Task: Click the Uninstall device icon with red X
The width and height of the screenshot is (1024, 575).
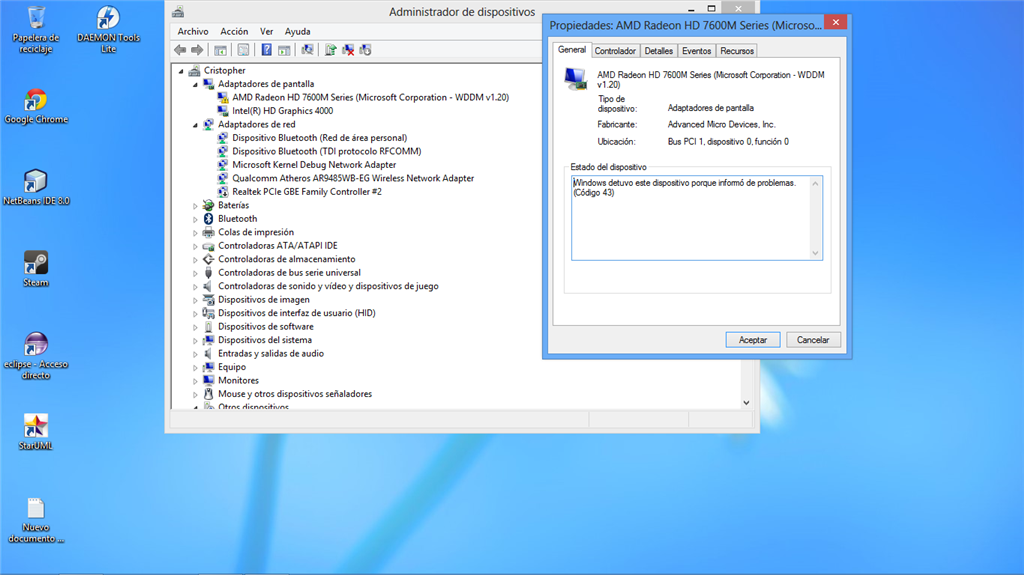Action: pyautogui.click(x=348, y=50)
